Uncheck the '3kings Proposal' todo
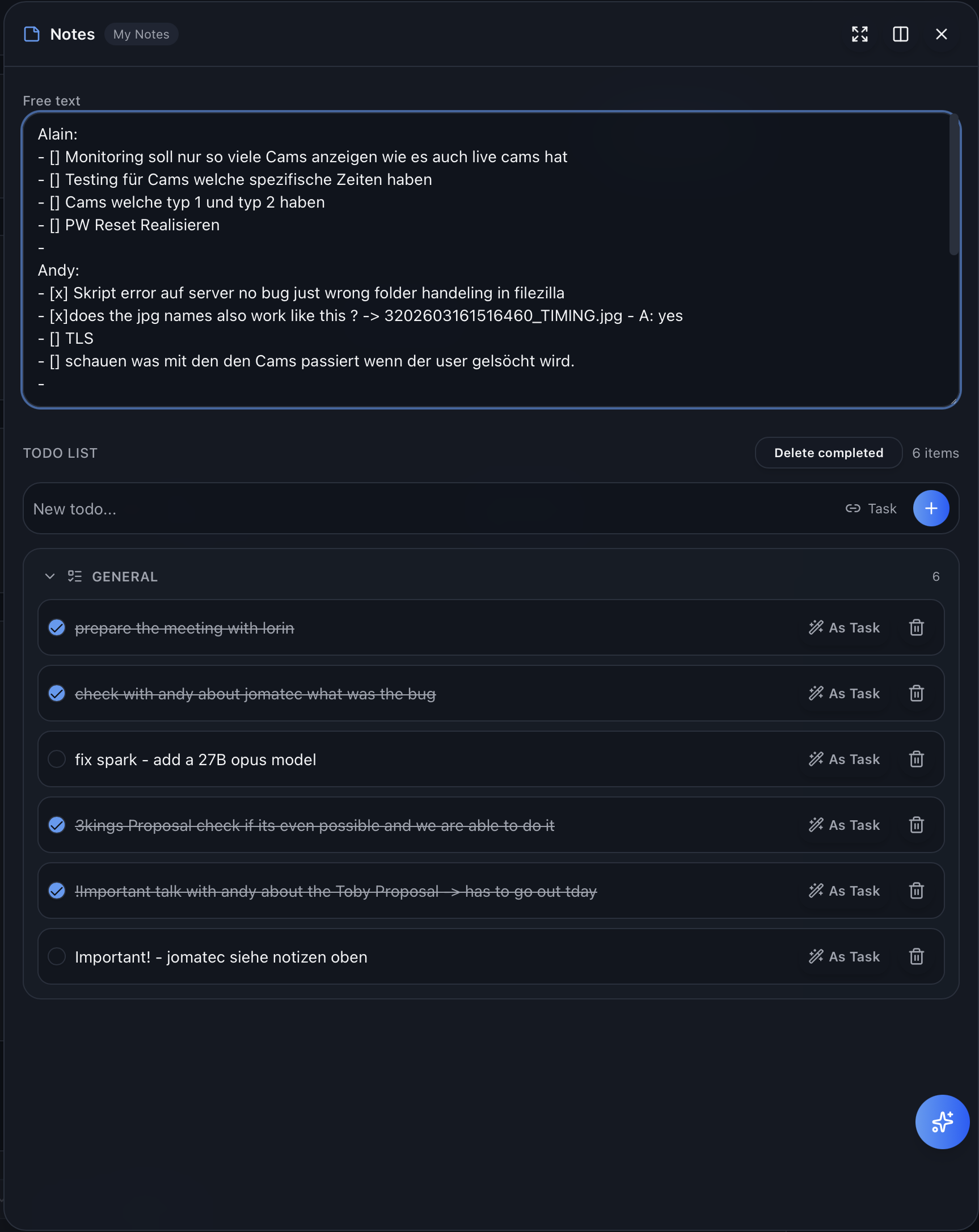The height and width of the screenshot is (1232, 979). [x=57, y=825]
